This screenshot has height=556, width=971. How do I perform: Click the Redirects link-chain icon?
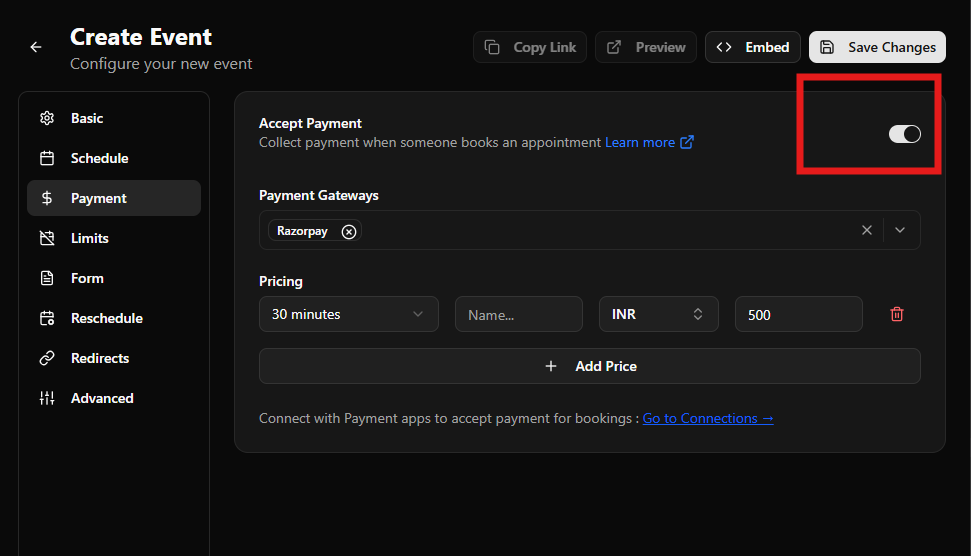47,358
